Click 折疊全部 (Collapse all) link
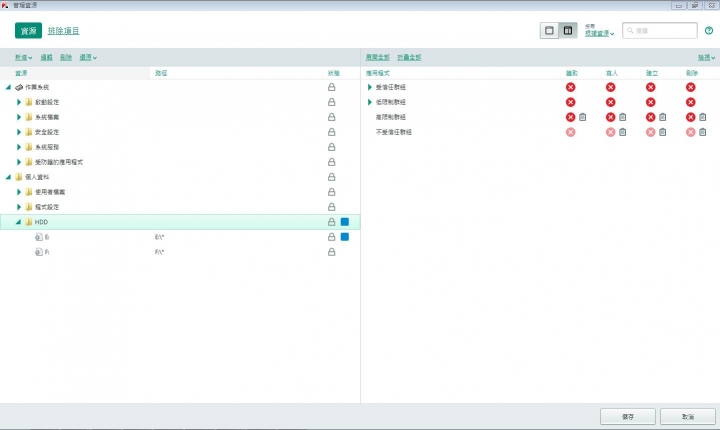This screenshot has width=720, height=430. click(x=409, y=57)
